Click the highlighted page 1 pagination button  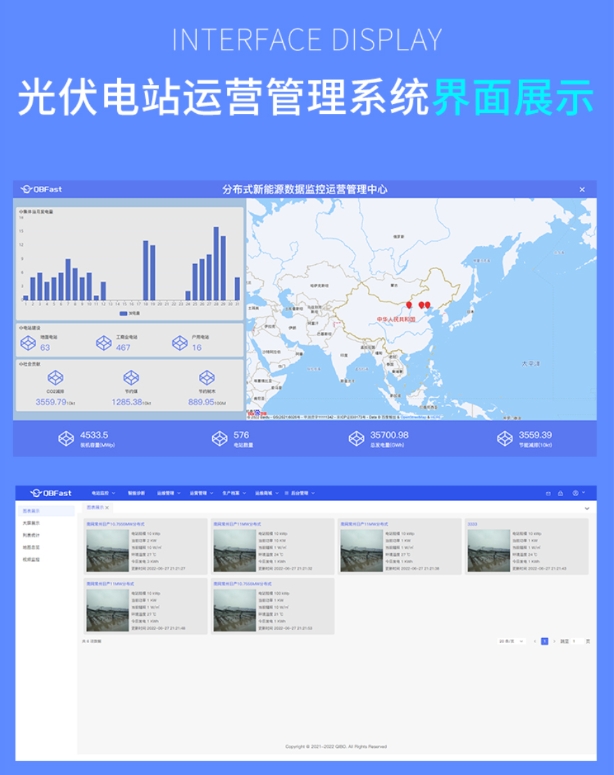pos(545,641)
